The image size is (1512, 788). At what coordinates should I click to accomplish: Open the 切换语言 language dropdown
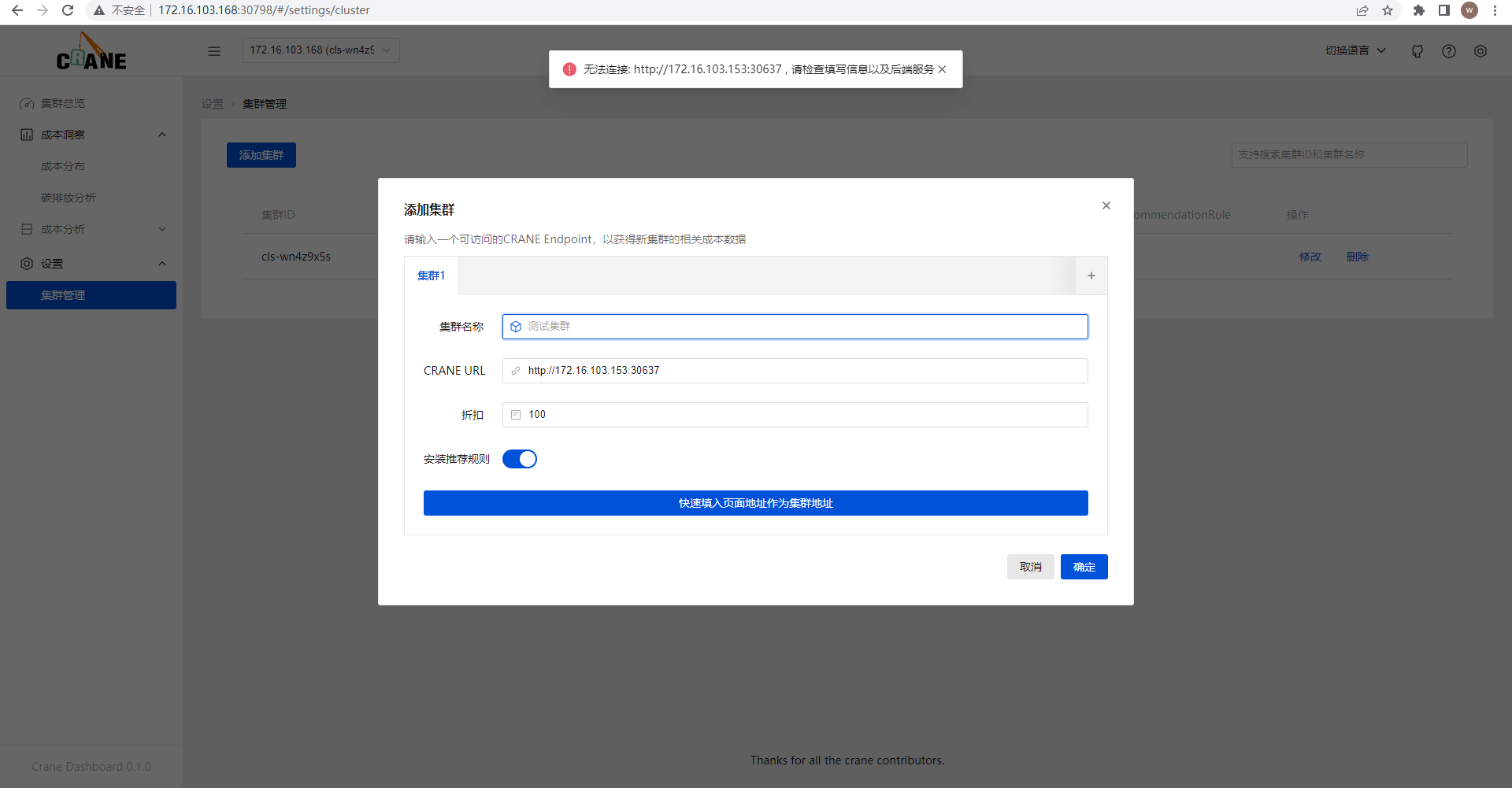point(1354,50)
